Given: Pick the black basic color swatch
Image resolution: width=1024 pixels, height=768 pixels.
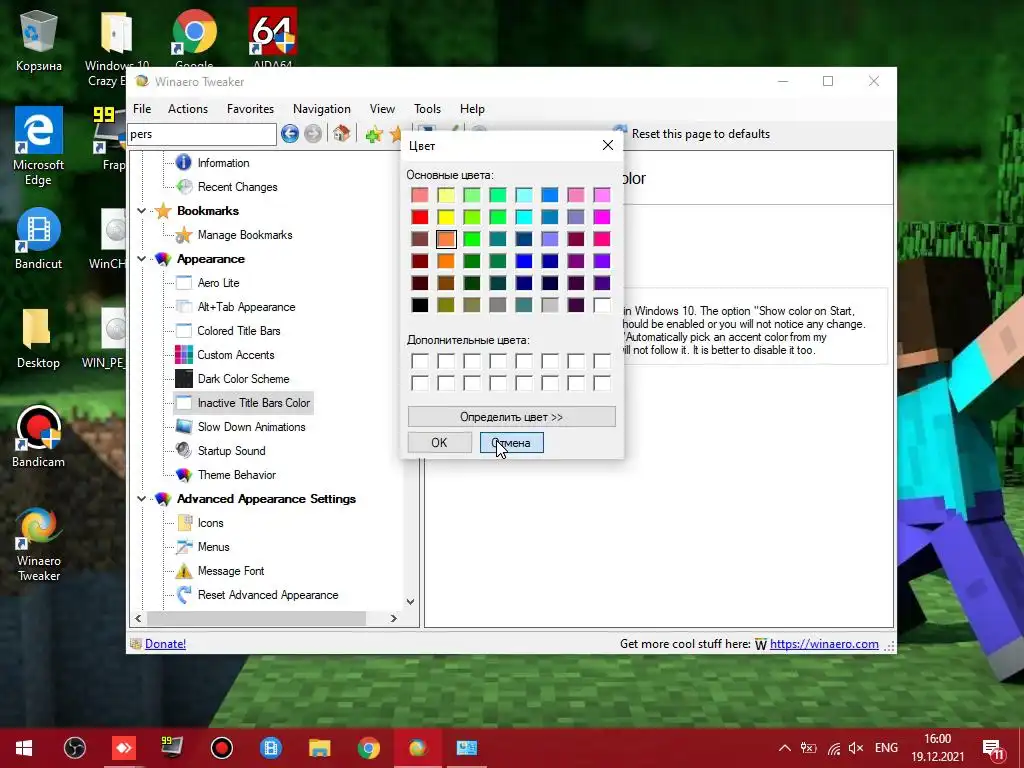Looking at the screenshot, I should (420, 305).
